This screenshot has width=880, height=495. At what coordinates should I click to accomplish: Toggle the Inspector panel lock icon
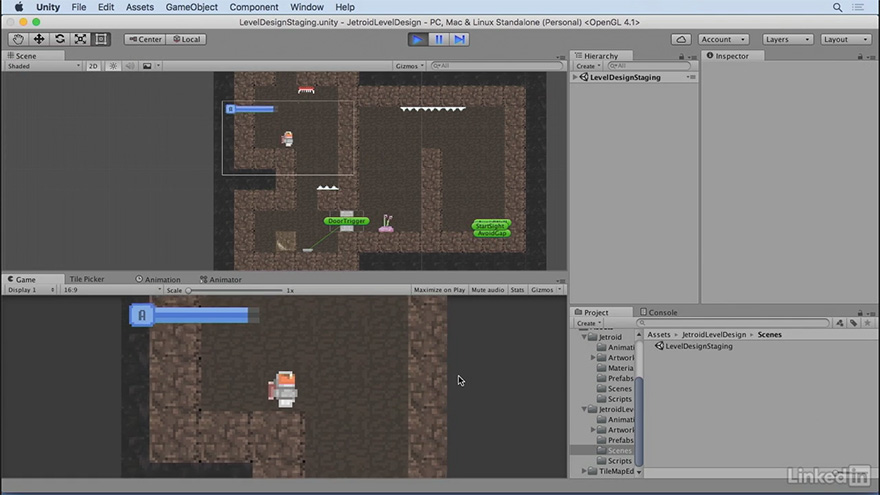[860, 57]
